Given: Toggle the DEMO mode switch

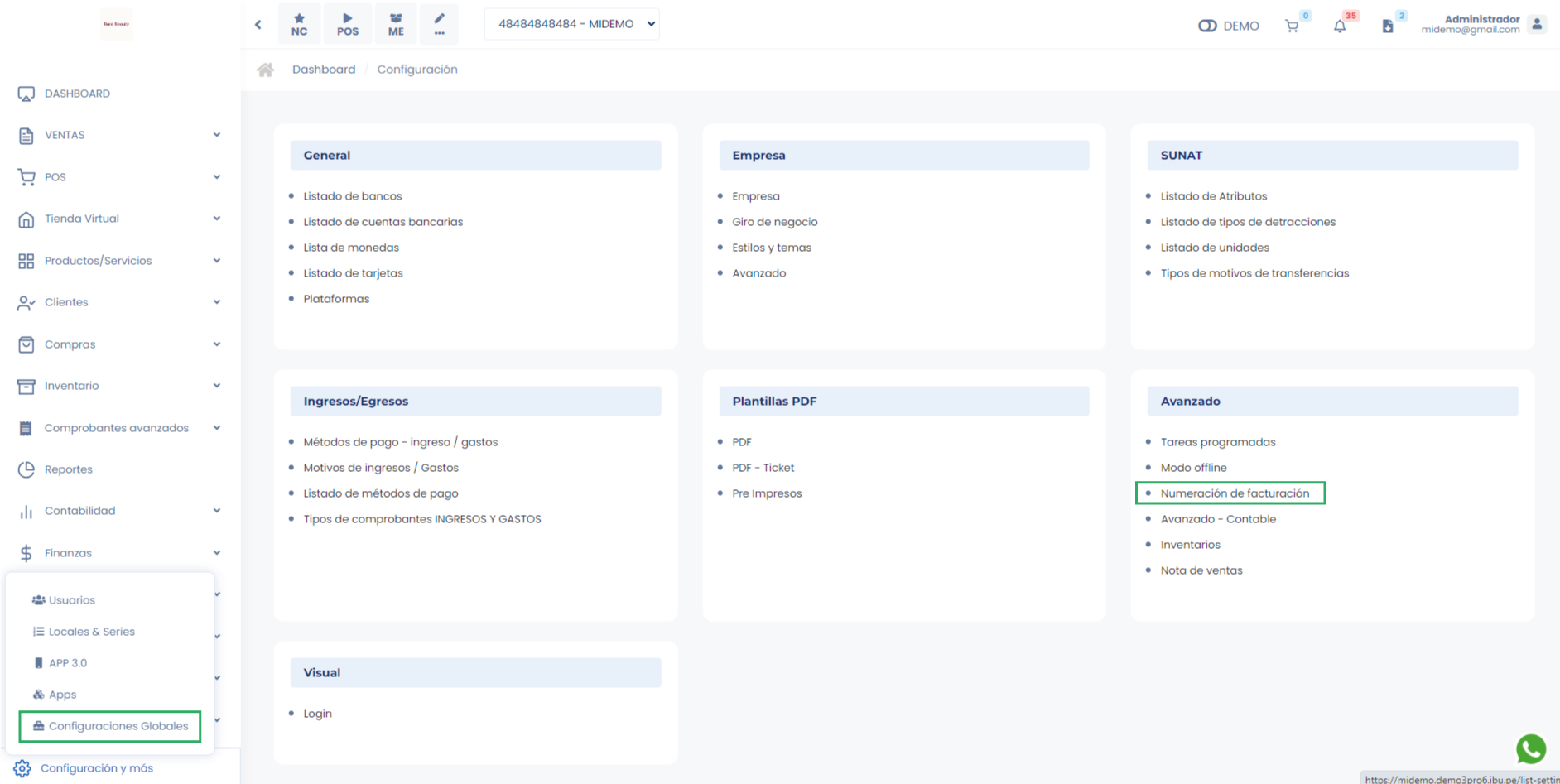Looking at the screenshot, I should 1207,26.
